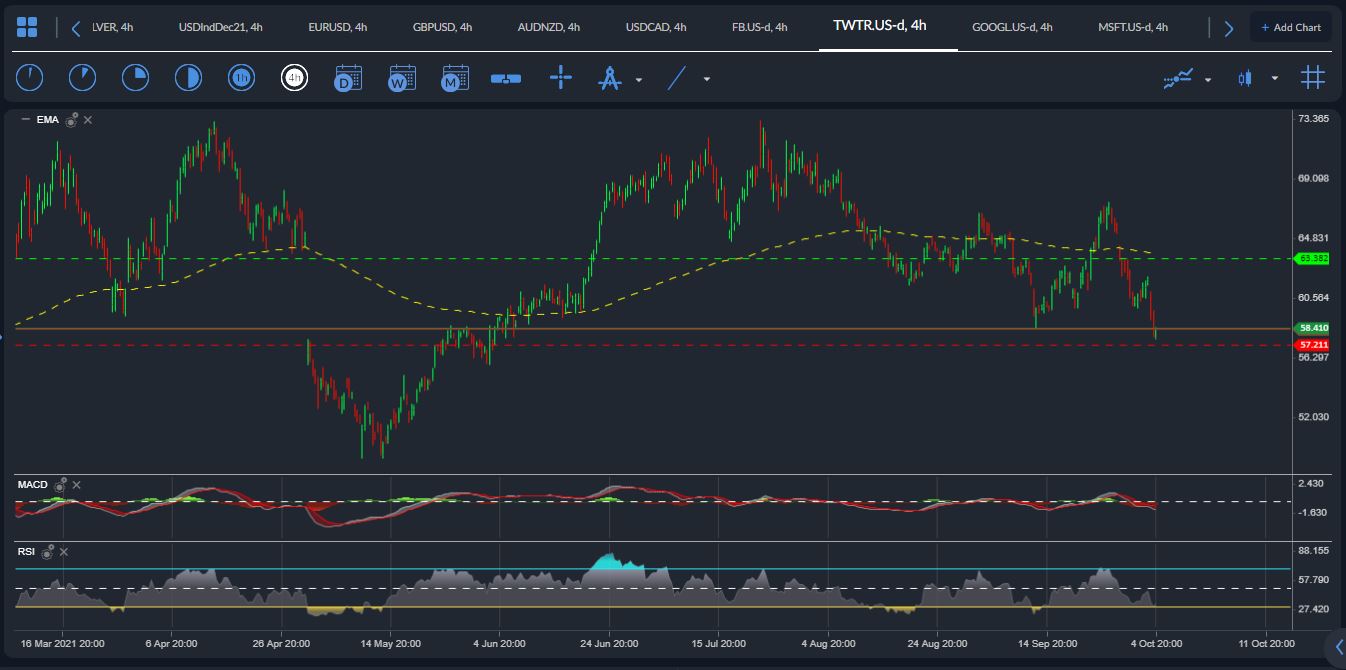
Task: Click the green 63.352 price level marker
Action: pos(1313,259)
